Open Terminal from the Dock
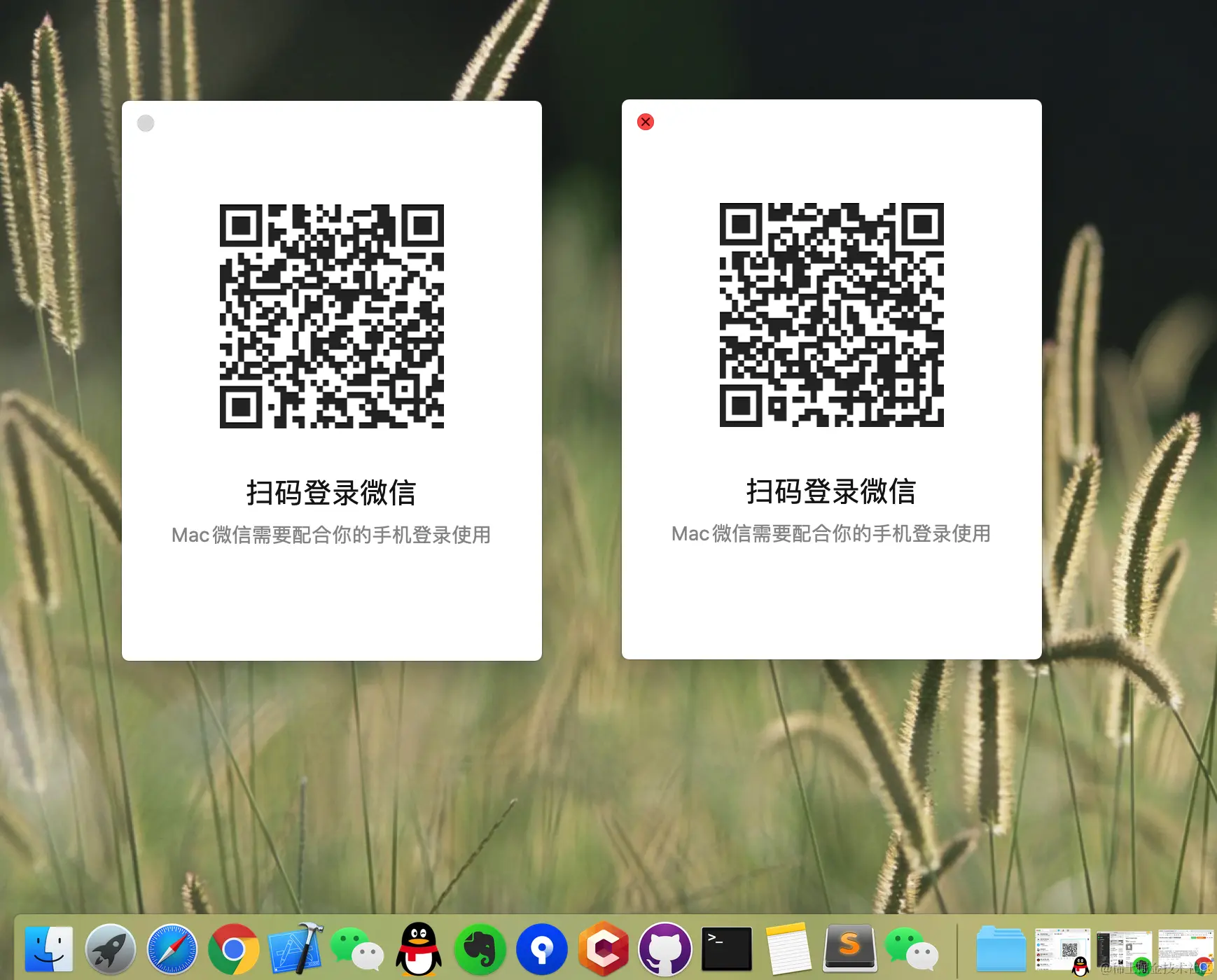The width and height of the screenshot is (1217, 980). (x=727, y=949)
